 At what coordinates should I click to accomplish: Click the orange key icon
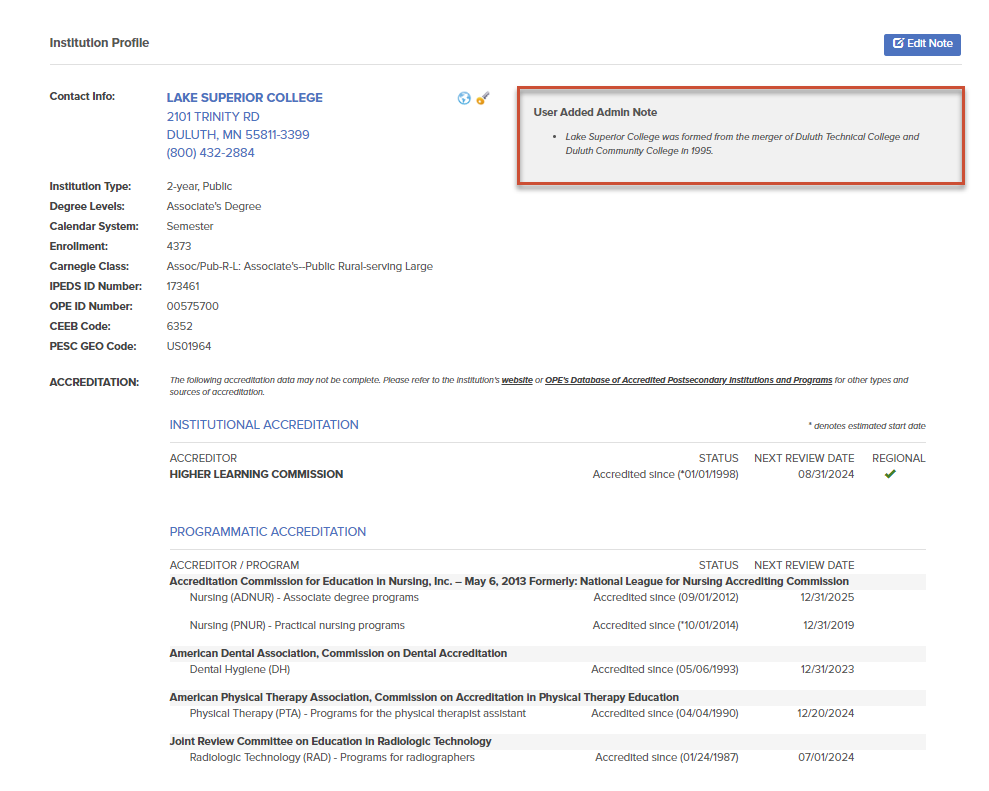pos(483,98)
